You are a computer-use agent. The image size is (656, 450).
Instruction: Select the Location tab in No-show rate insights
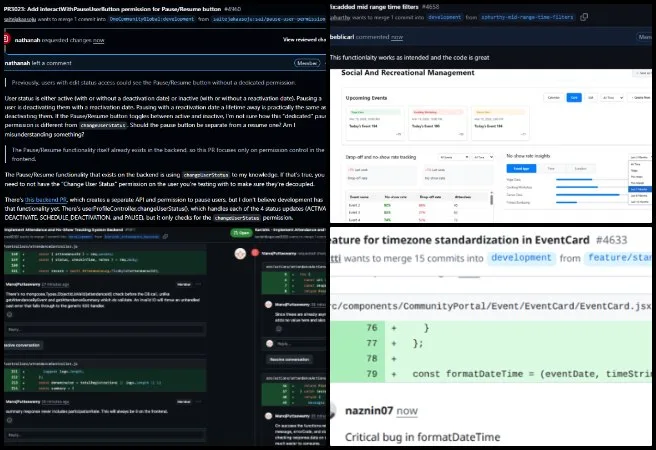point(580,168)
